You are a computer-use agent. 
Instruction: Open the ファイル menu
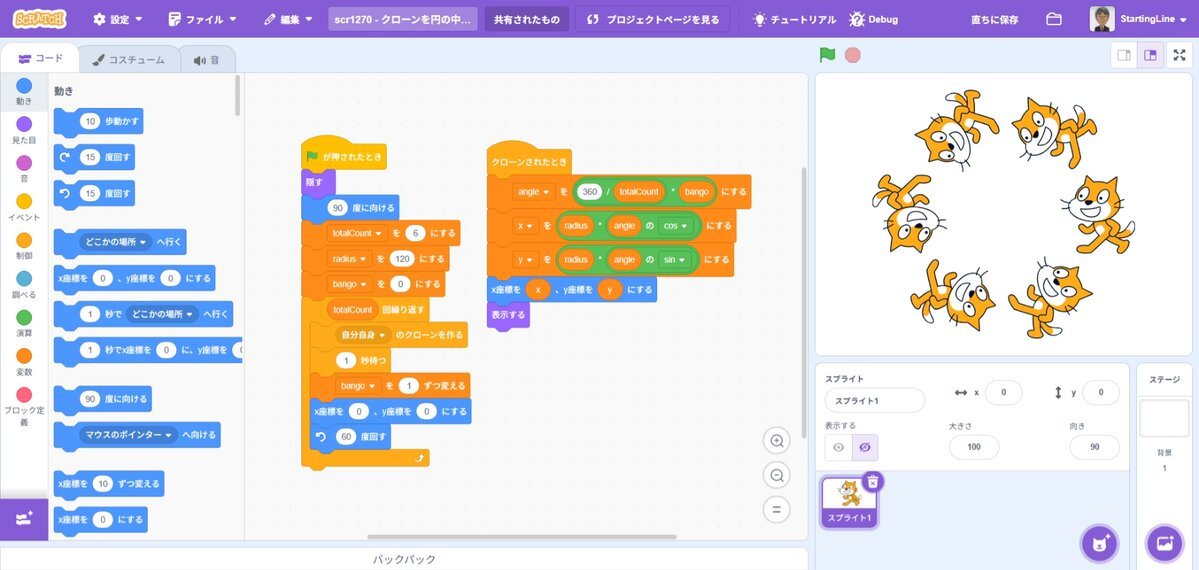pos(203,19)
